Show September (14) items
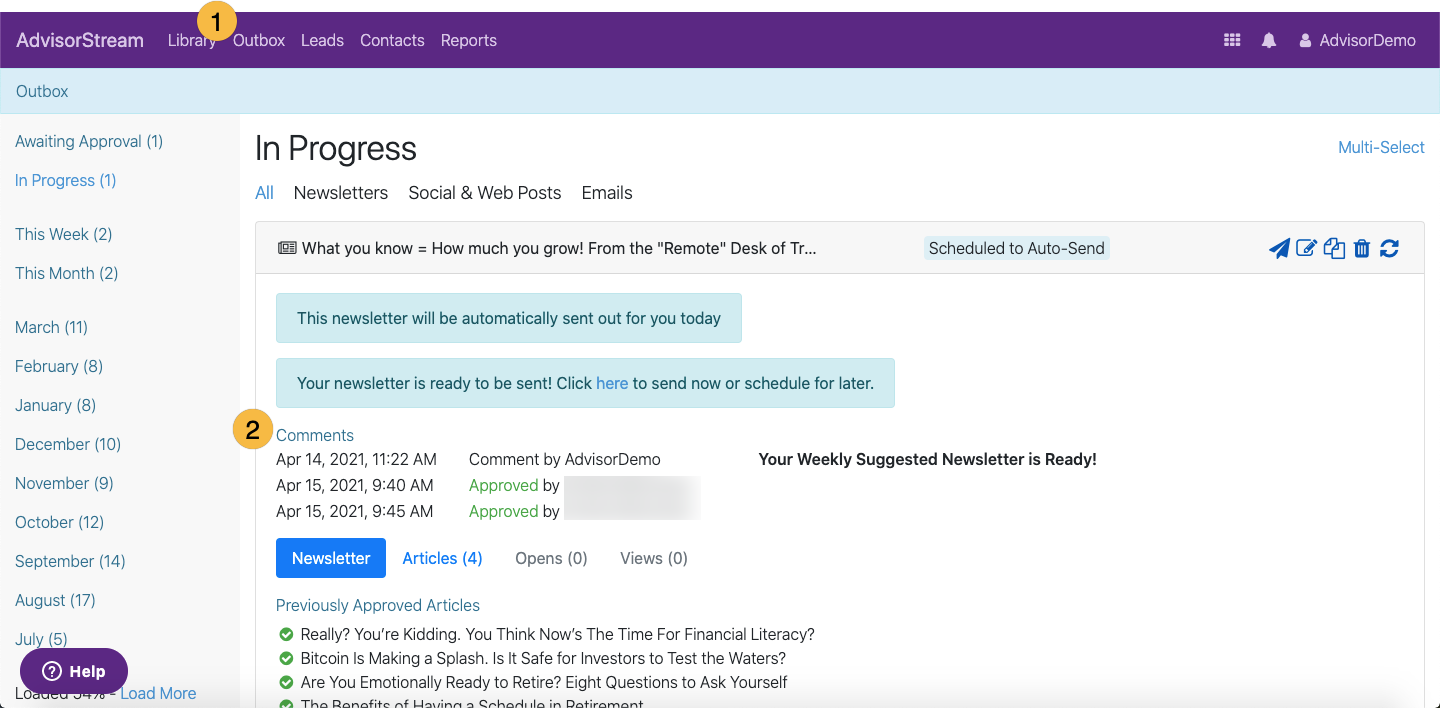The height and width of the screenshot is (708, 1440). coord(70,561)
